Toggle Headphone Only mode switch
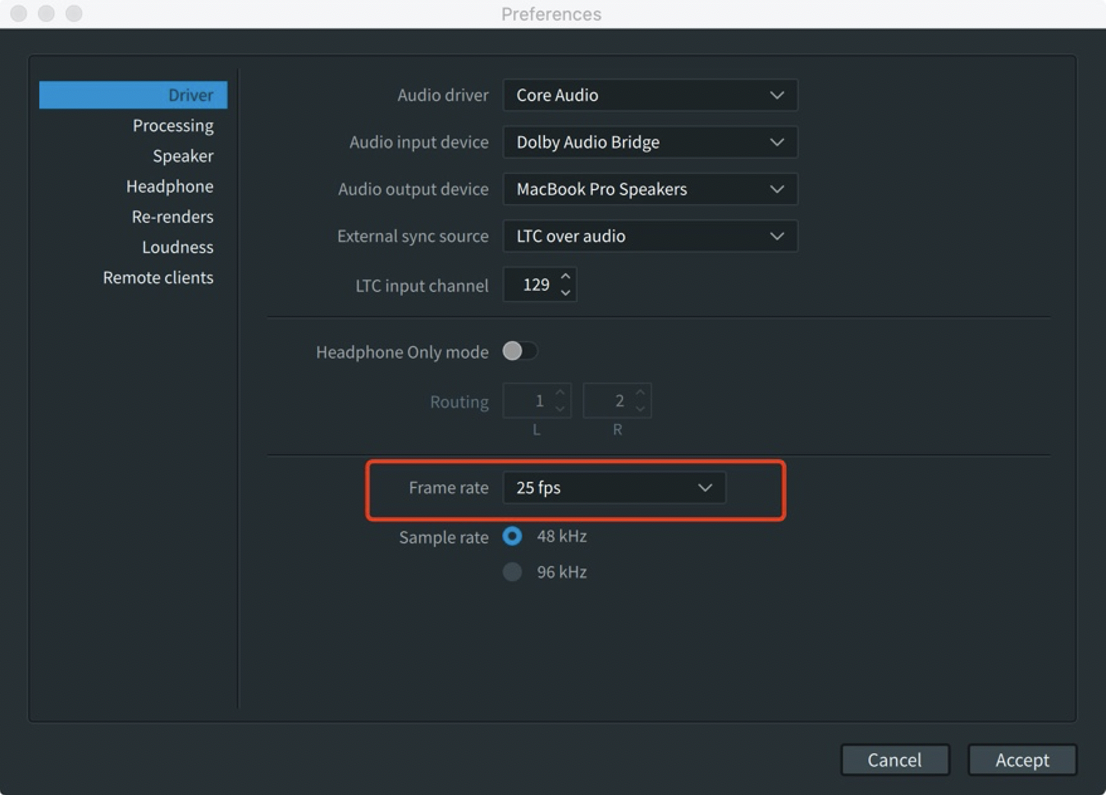 [x=520, y=351]
